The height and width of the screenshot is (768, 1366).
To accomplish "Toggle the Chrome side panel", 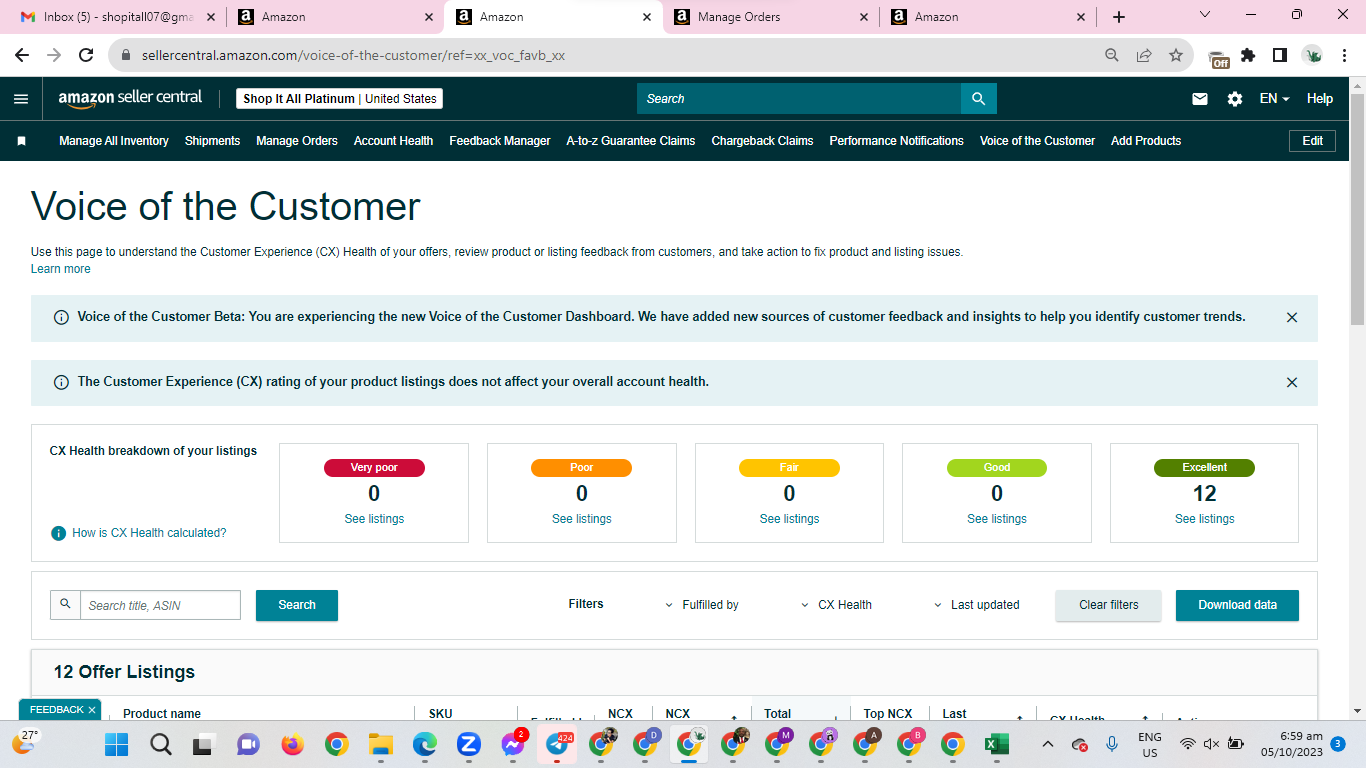I will 1279,56.
